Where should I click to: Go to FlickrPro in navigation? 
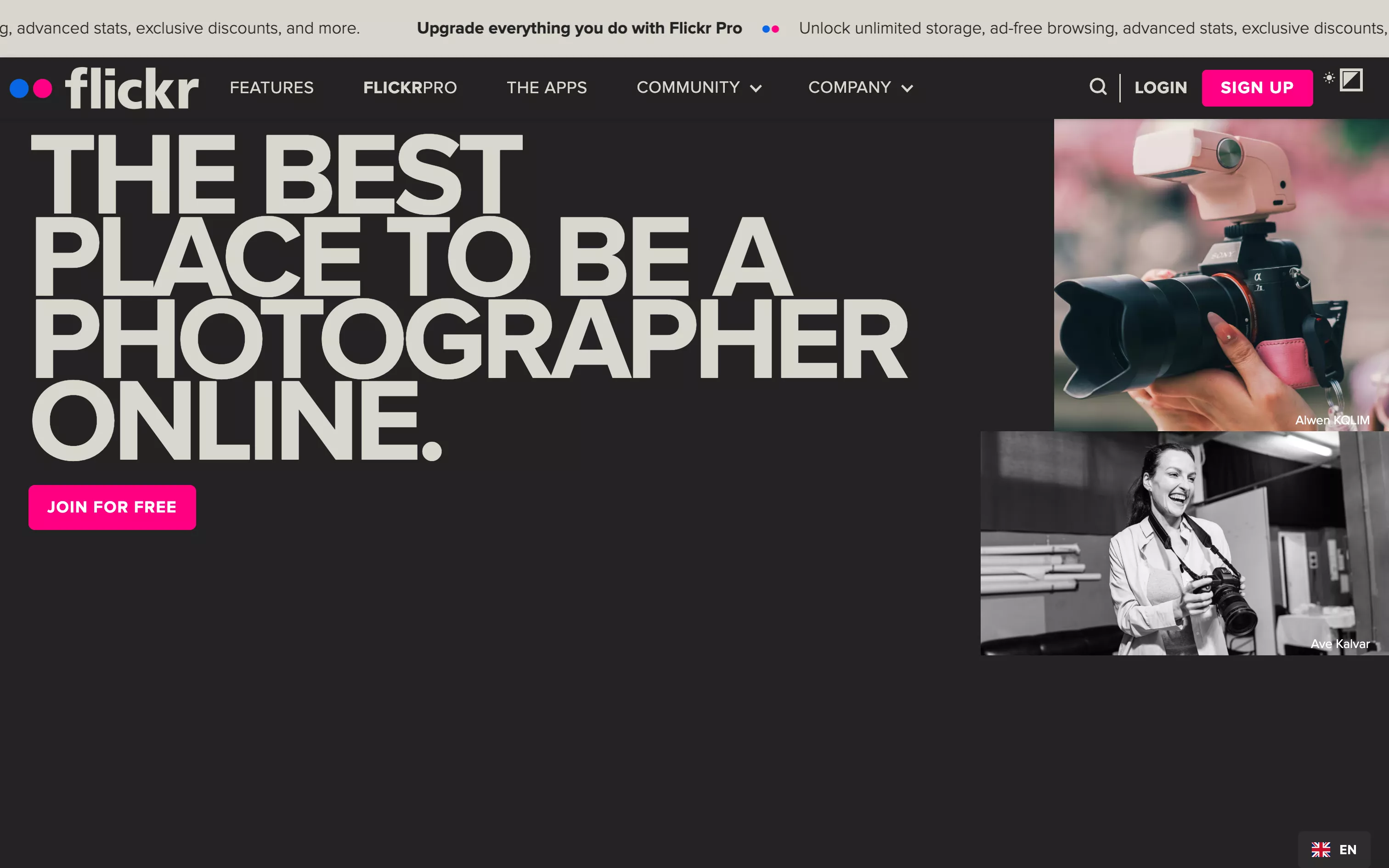pyautogui.click(x=410, y=87)
